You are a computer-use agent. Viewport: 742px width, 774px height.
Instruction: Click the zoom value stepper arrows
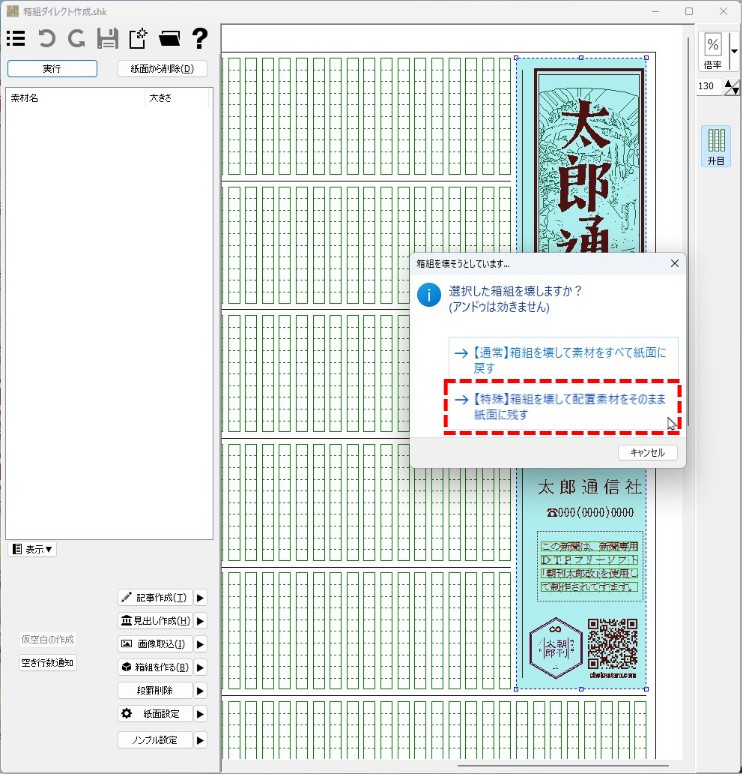click(x=732, y=87)
